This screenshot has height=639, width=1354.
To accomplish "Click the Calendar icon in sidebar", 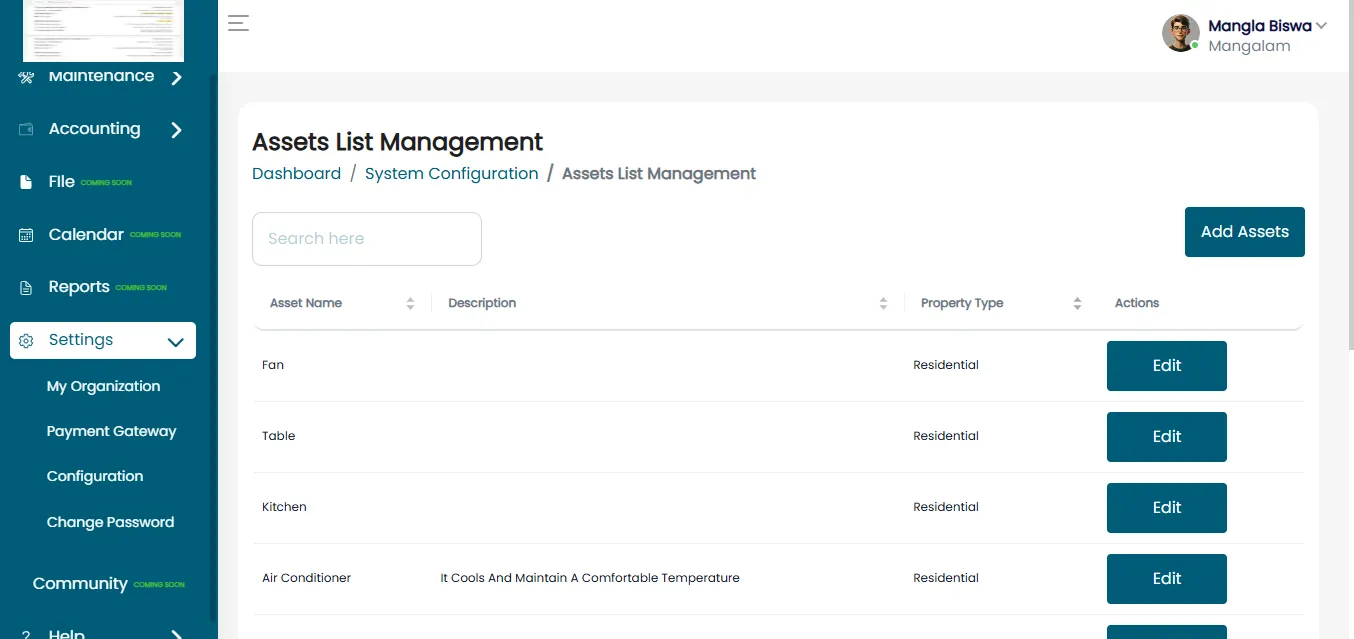I will (x=26, y=235).
